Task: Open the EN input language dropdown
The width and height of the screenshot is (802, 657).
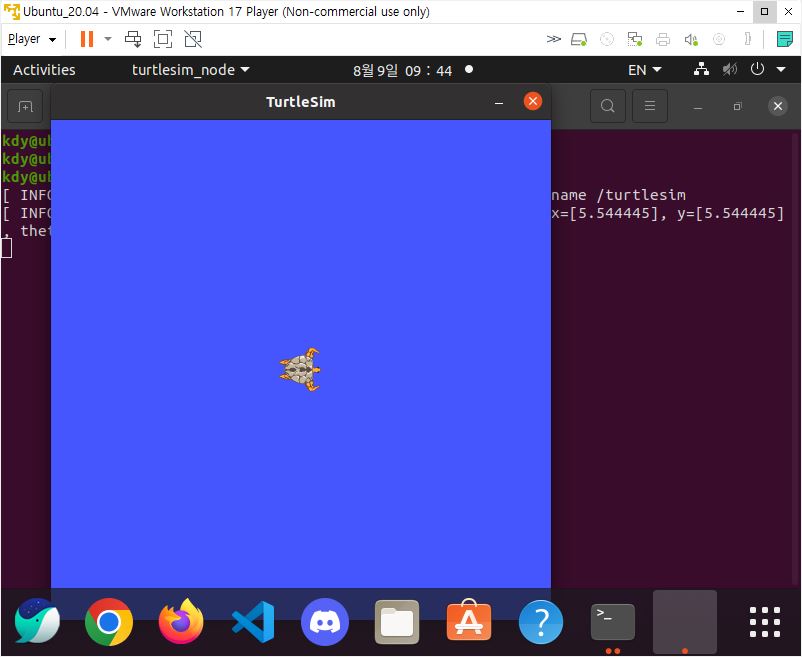Action: (x=644, y=70)
